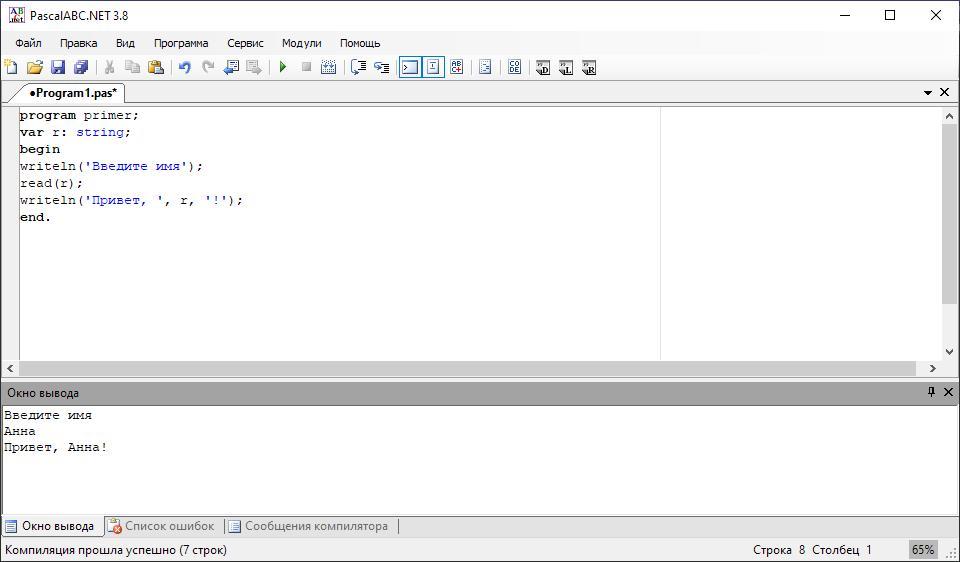This screenshot has width=960, height=562.
Task: Click the 'read(r);' code line
Action: pos(51,183)
